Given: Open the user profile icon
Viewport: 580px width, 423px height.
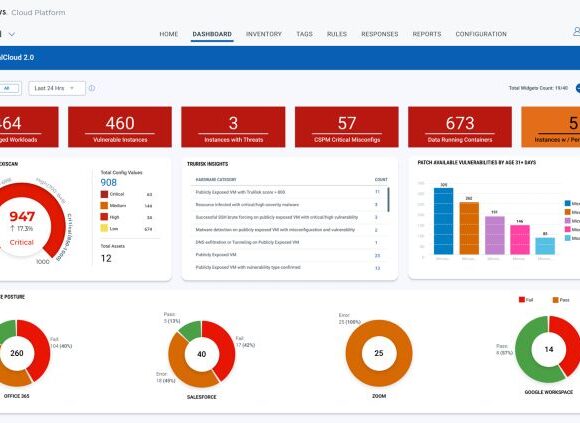Looking at the screenshot, I should pos(576,32).
